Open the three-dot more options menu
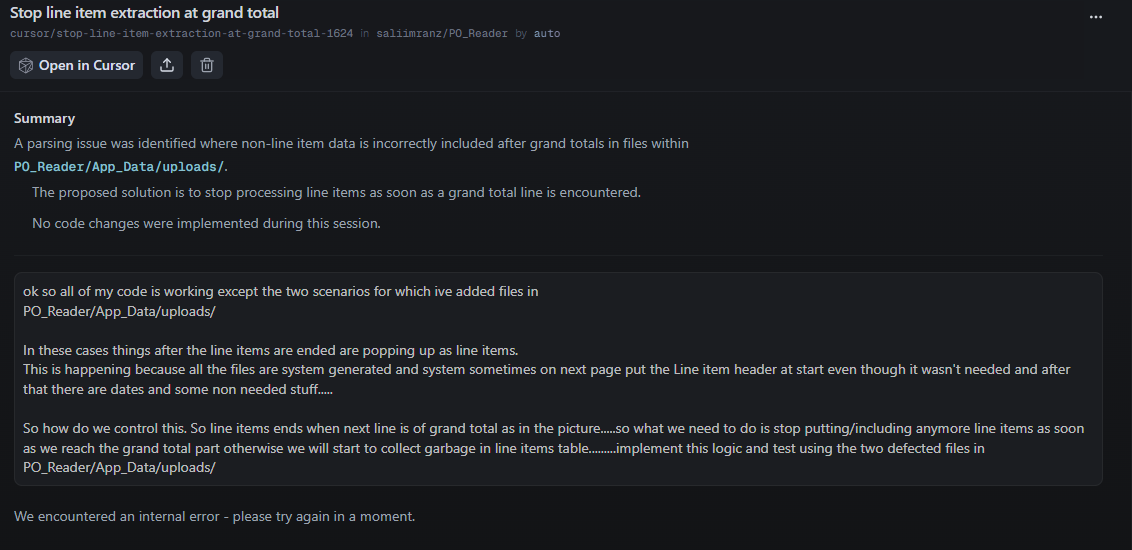This screenshot has height=550, width=1132. tap(1096, 17)
